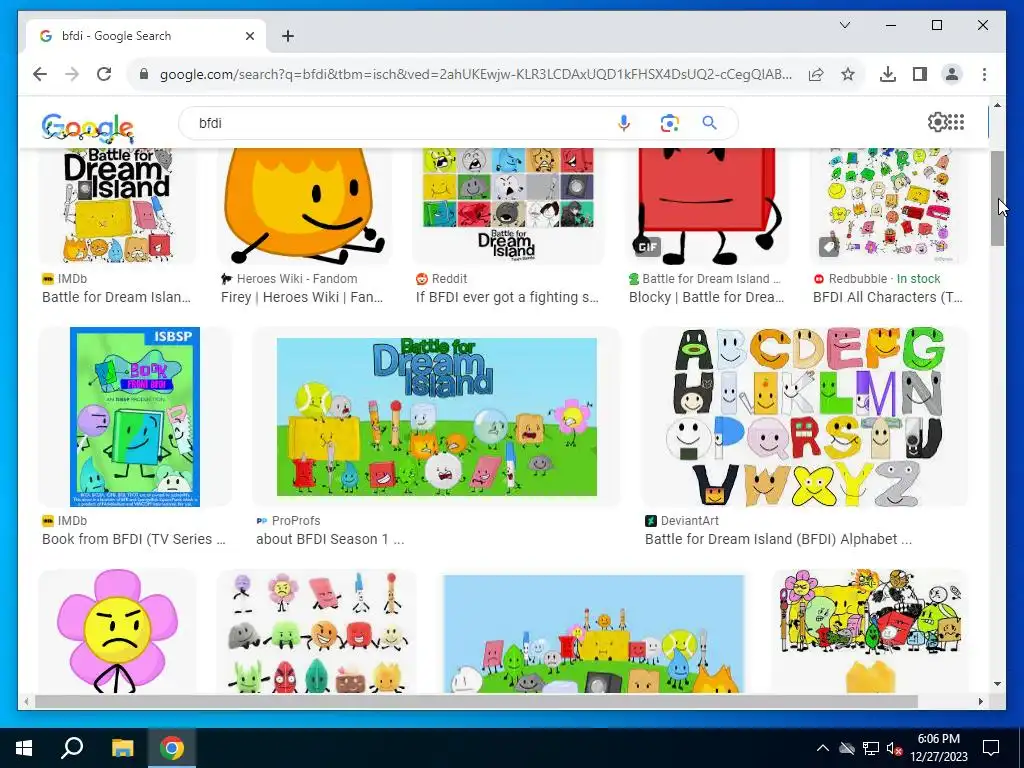This screenshot has height=768, width=1024.
Task: Select Battle for Dream Island meadow thumbnail
Action: (436, 417)
